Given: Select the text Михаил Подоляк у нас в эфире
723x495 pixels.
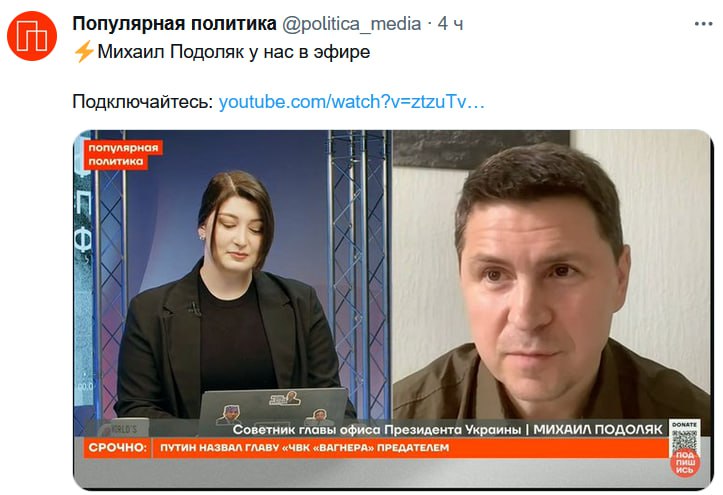Looking at the screenshot, I should (234, 52).
